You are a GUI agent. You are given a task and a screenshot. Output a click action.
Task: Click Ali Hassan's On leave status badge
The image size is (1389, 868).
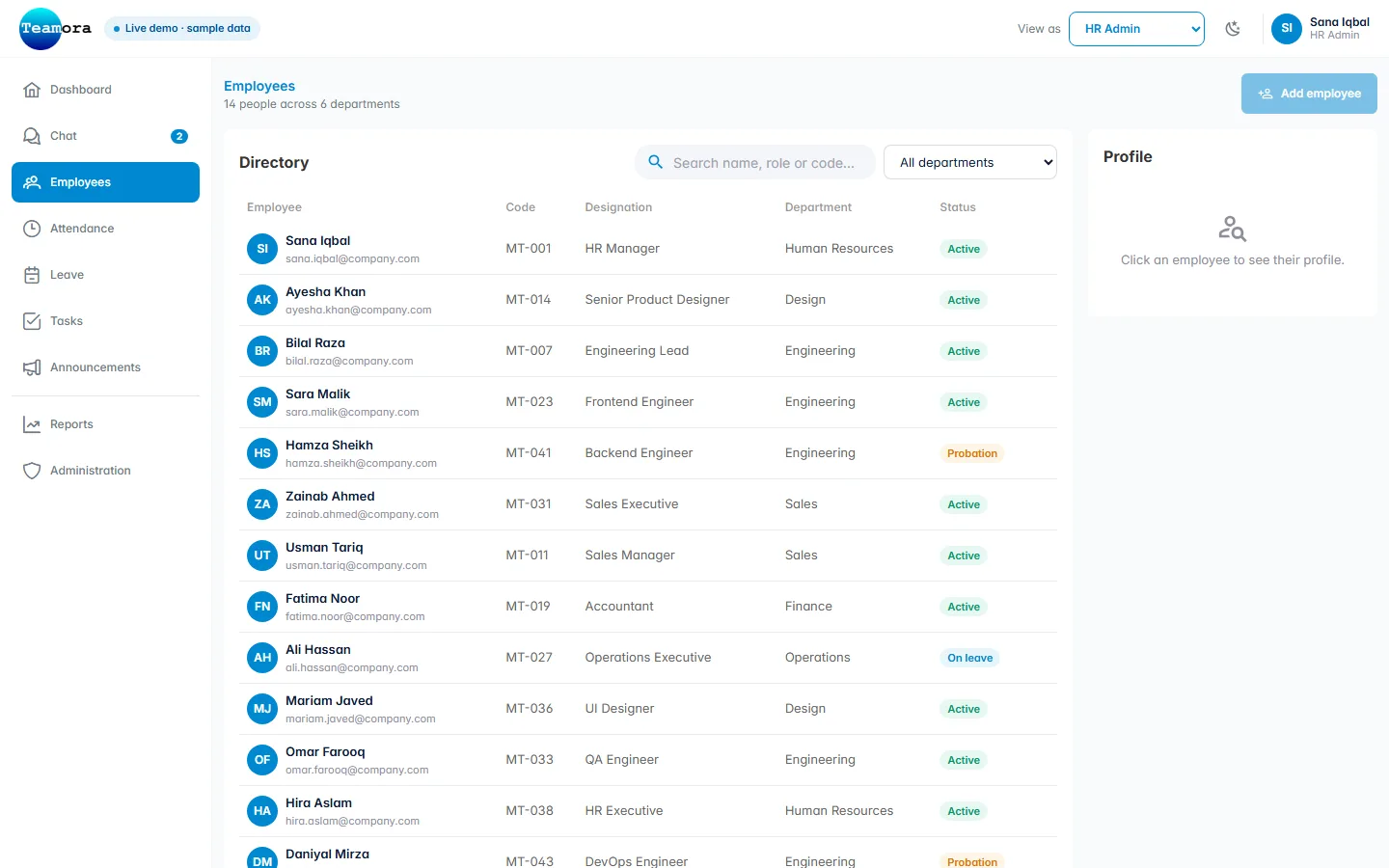(x=969, y=658)
